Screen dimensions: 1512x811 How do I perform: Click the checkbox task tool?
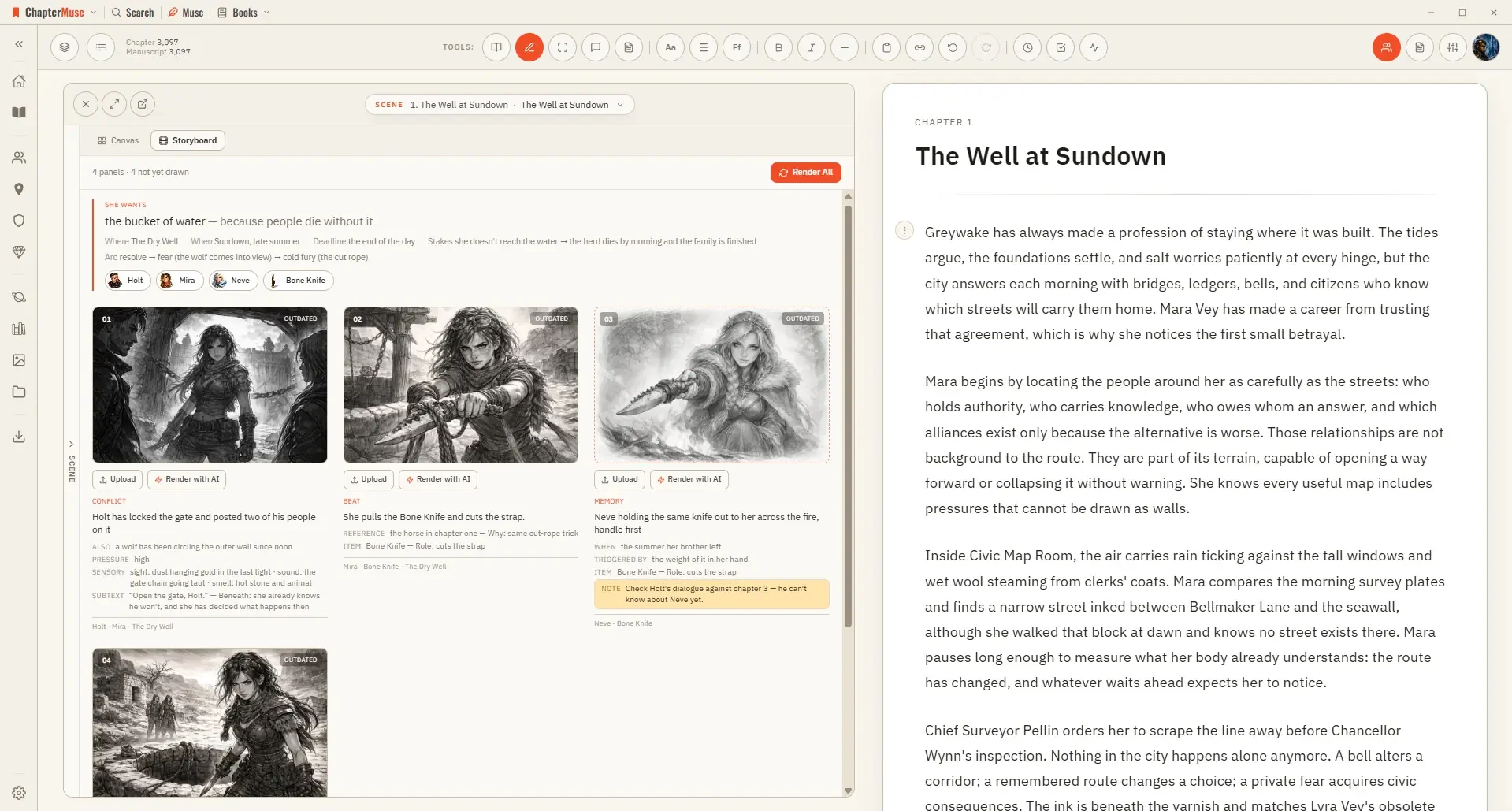pyautogui.click(x=1061, y=47)
